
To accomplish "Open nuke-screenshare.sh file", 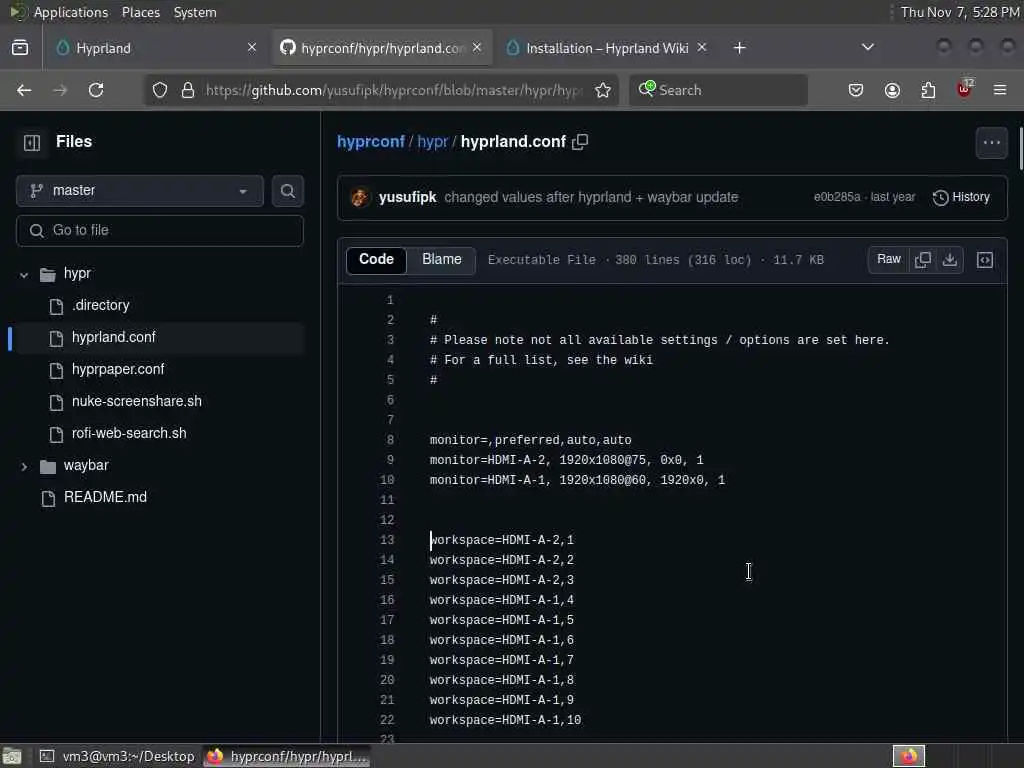I will [136, 402].
